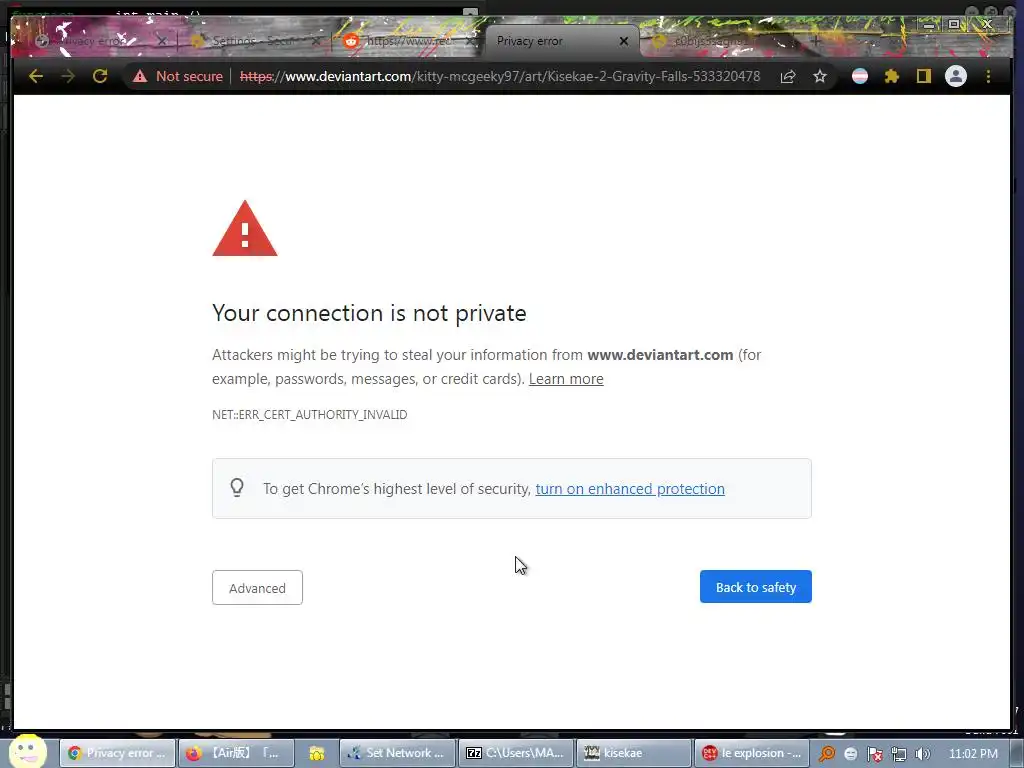Screen dimensions: 1024x768
Task: Click the Advanced button
Action: point(257,588)
